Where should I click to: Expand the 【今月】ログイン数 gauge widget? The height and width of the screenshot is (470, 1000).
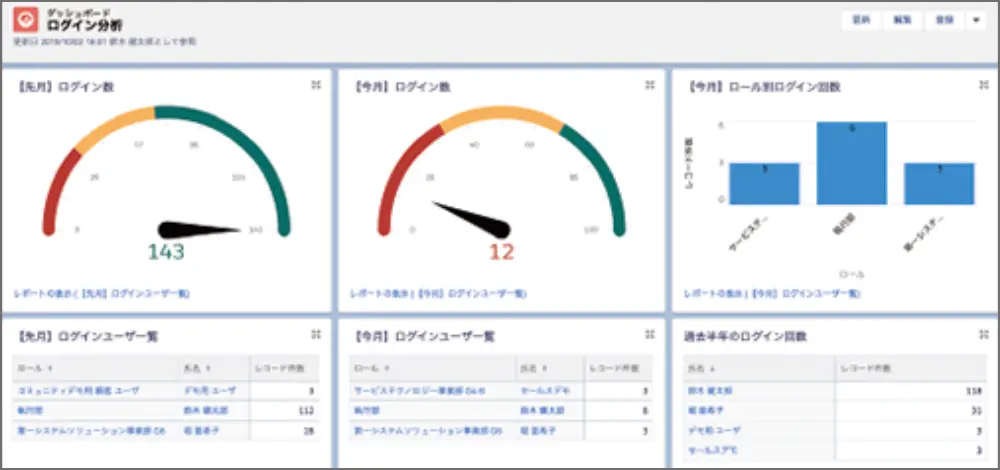[650, 86]
